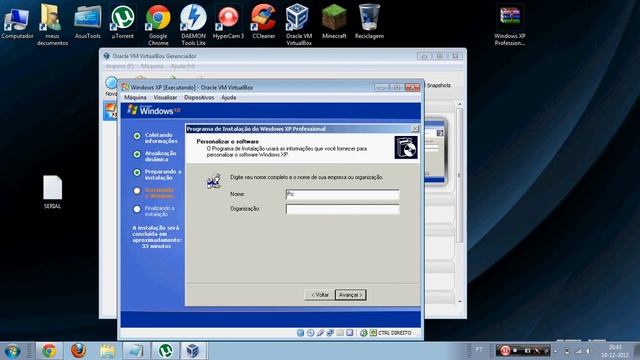Click the Atualização dinâmica setup step
This screenshot has height=360, width=640.
(160, 156)
